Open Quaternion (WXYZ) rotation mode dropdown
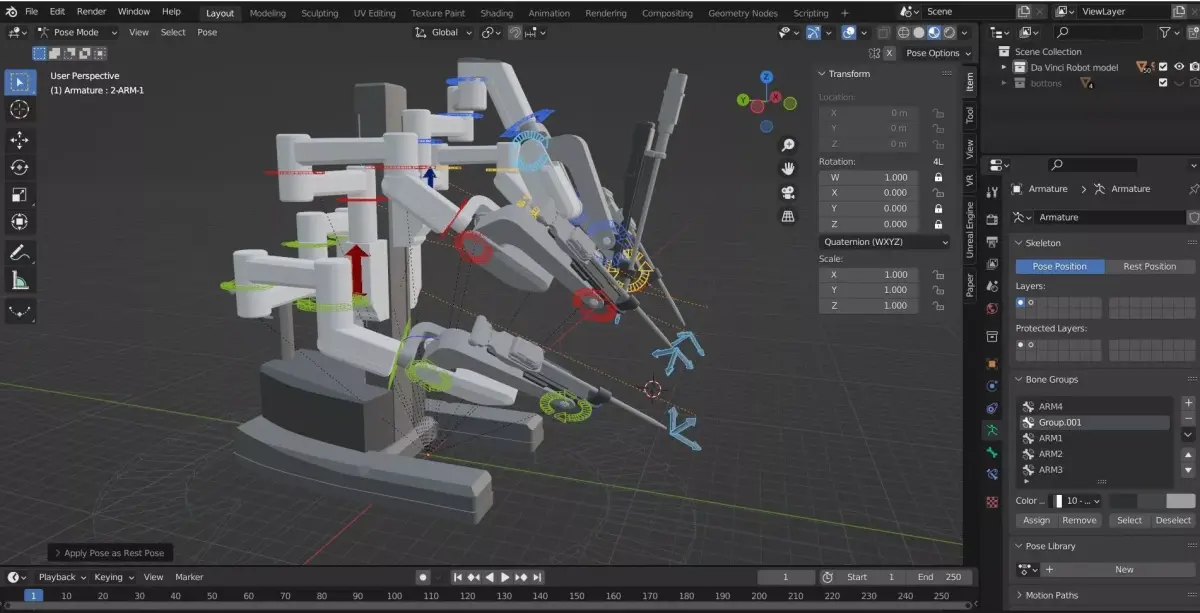Screen dimensions: 1200x613 pyautogui.click(x=885, y=242)
